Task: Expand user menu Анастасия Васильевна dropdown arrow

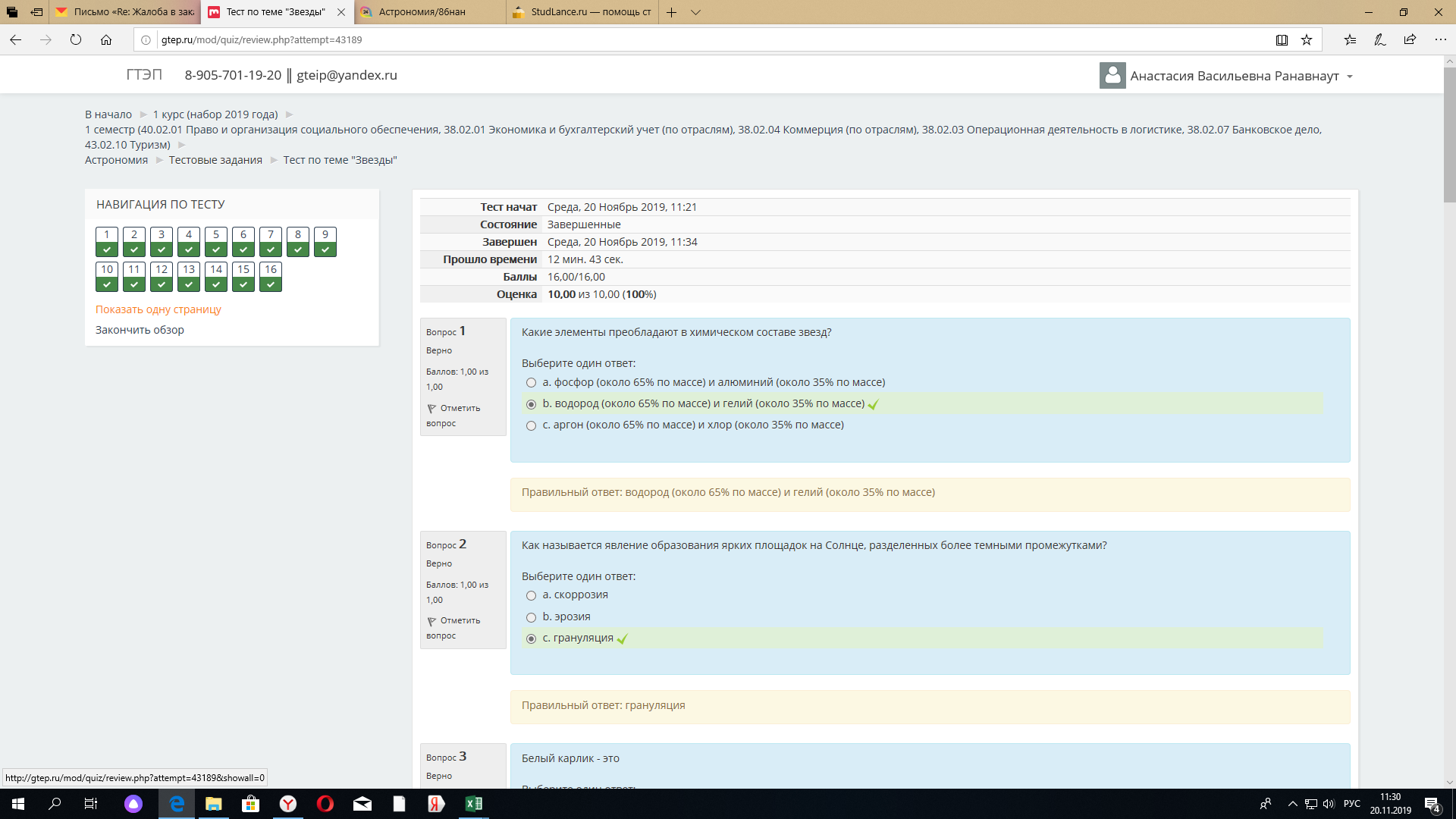Action: [1350, 77]
